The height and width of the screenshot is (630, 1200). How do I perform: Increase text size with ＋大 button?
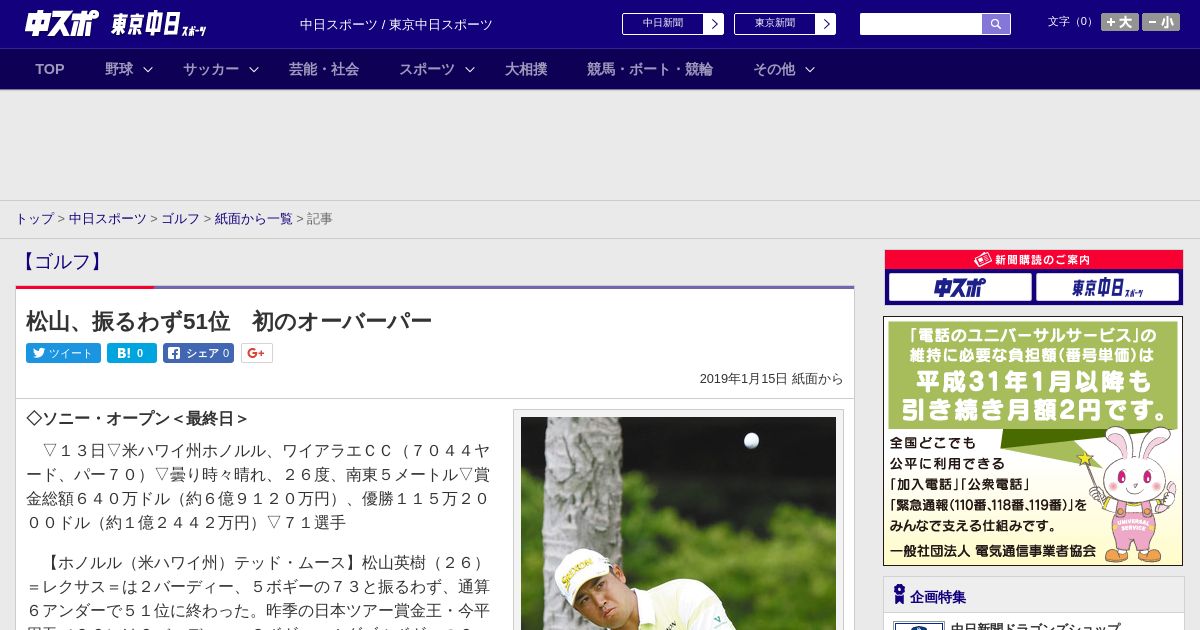click(x=1120, y=22)
